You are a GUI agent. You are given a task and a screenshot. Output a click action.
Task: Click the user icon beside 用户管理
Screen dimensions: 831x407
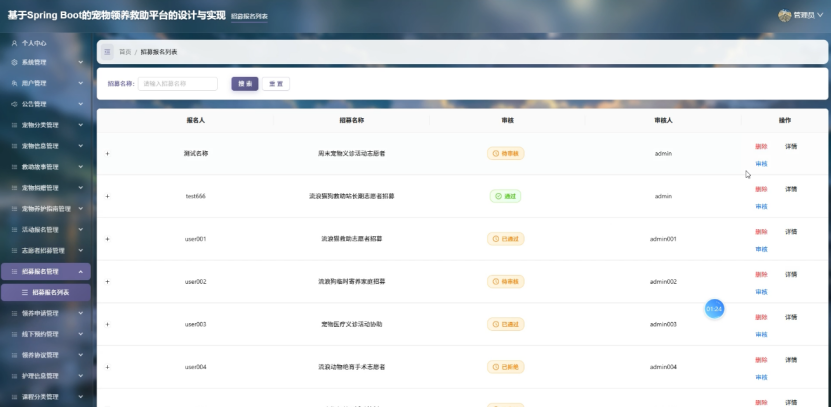tap(14, 83)
